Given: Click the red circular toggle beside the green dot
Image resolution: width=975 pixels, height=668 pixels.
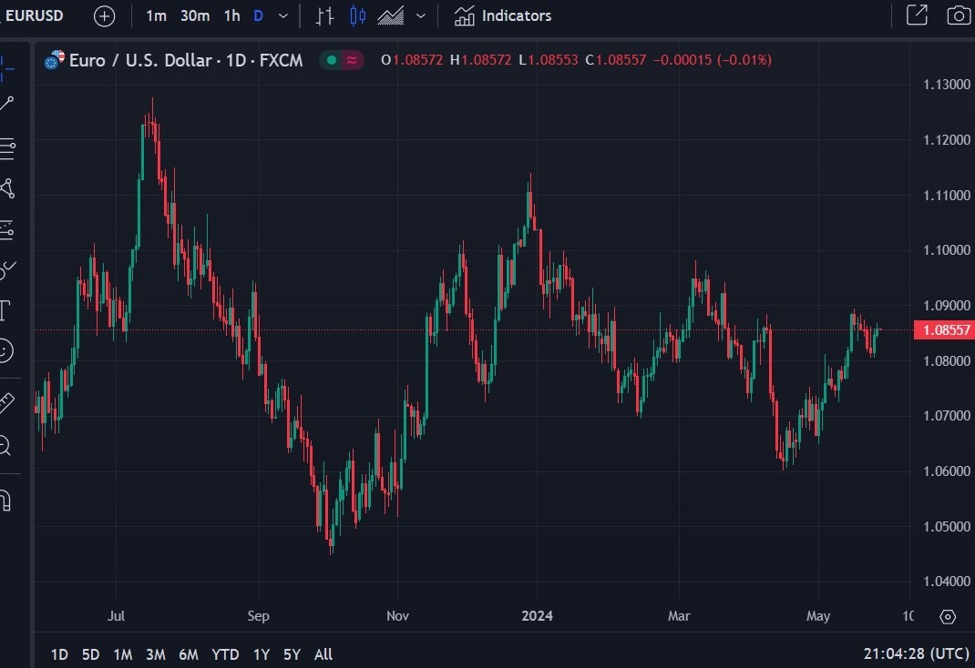Looking at the screenshot, I should click(x=352, y=60).
